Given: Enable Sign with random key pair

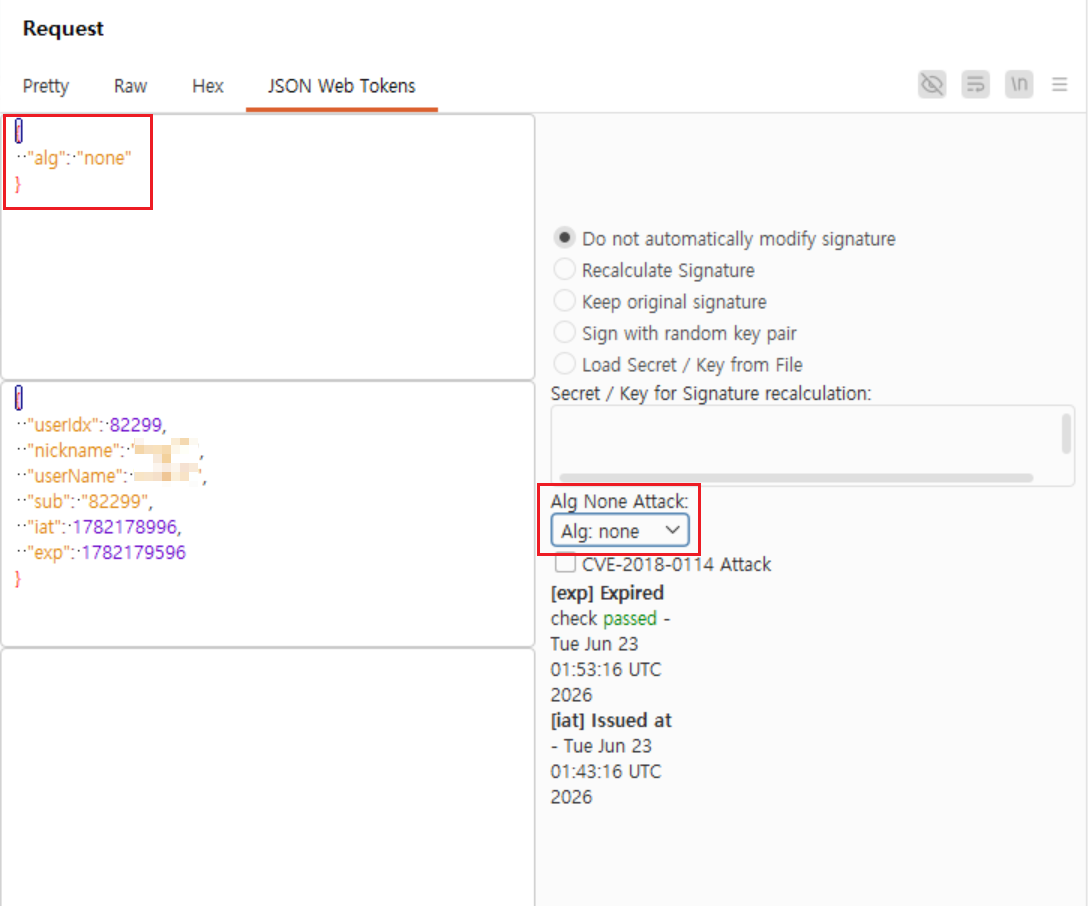Looking at the screenshot, I should tap(564, 333).
